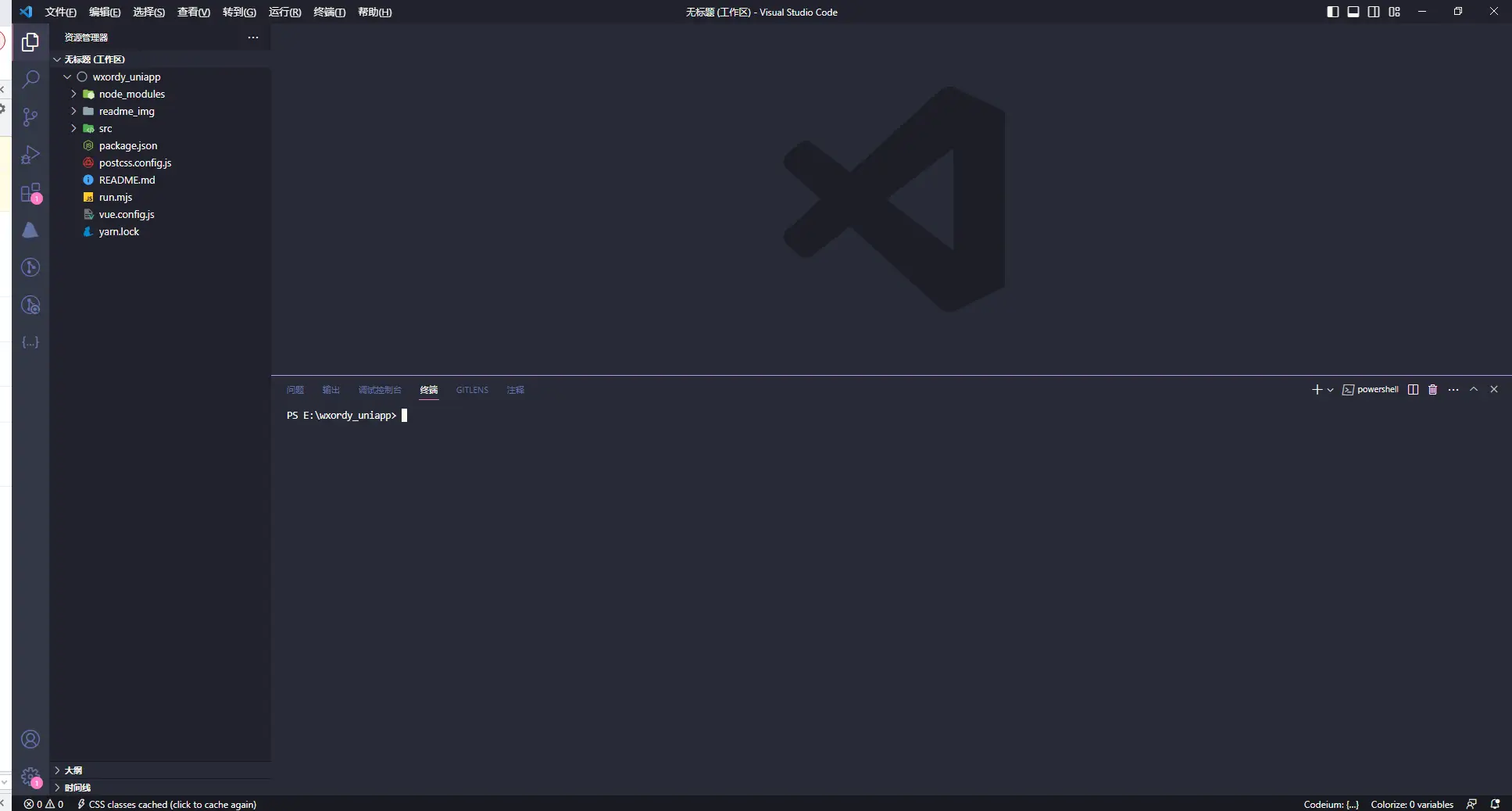Maximize the panel size with chevron
The width and height of the screenshot is (1512, 811).
[1474, 389]
